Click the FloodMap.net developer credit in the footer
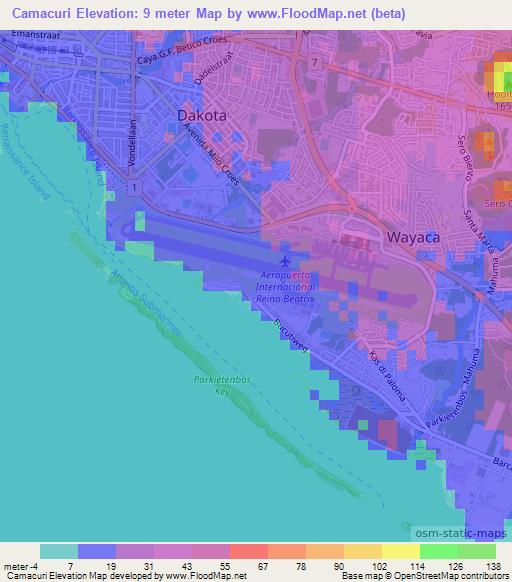 (127, 576)
